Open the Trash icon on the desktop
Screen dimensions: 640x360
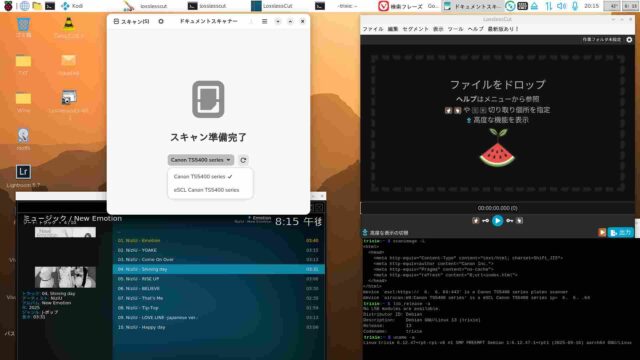(23, 25)
